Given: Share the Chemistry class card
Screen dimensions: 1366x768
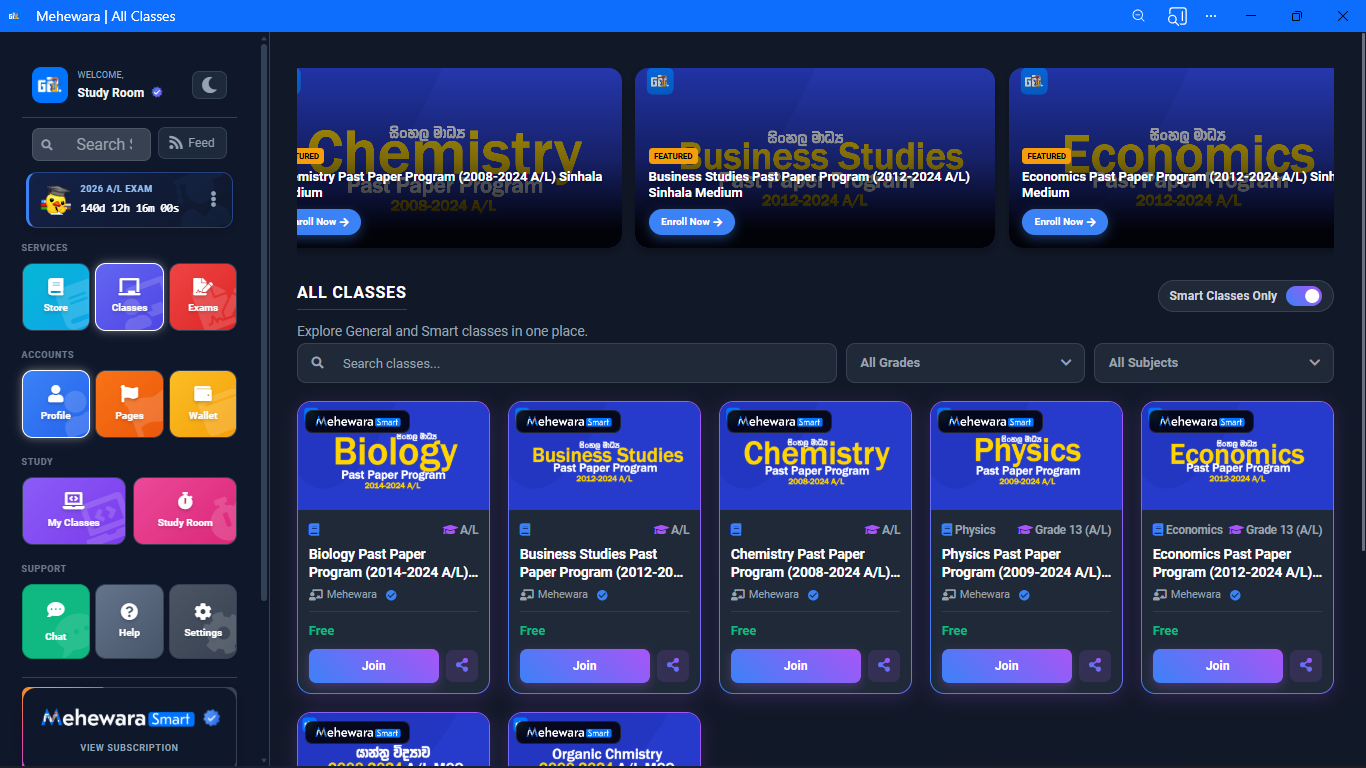Looking at the screenshot, I should pyautogui.click(x=884, y=666).
